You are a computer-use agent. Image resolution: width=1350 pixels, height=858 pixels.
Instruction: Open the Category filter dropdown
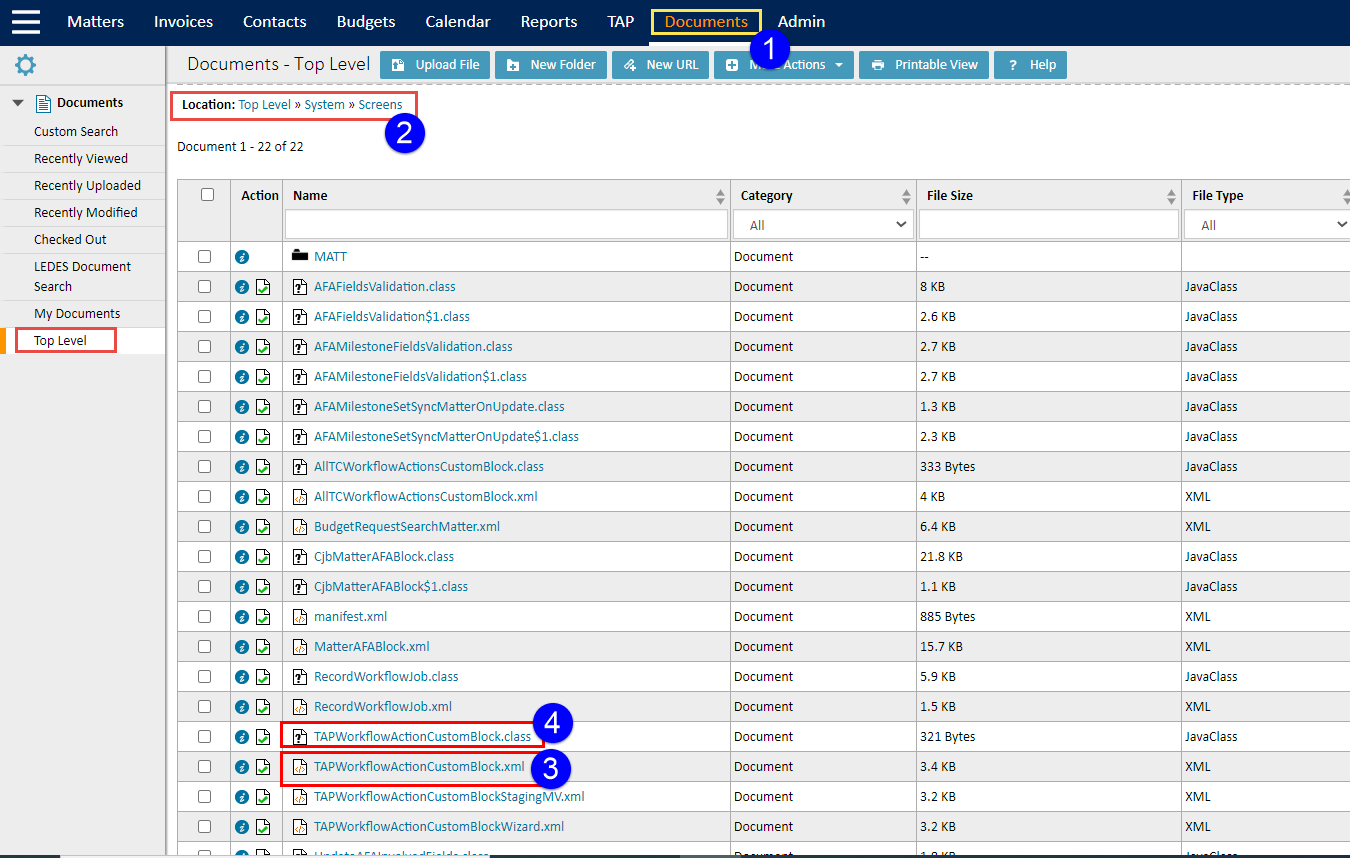pos(825,225)
